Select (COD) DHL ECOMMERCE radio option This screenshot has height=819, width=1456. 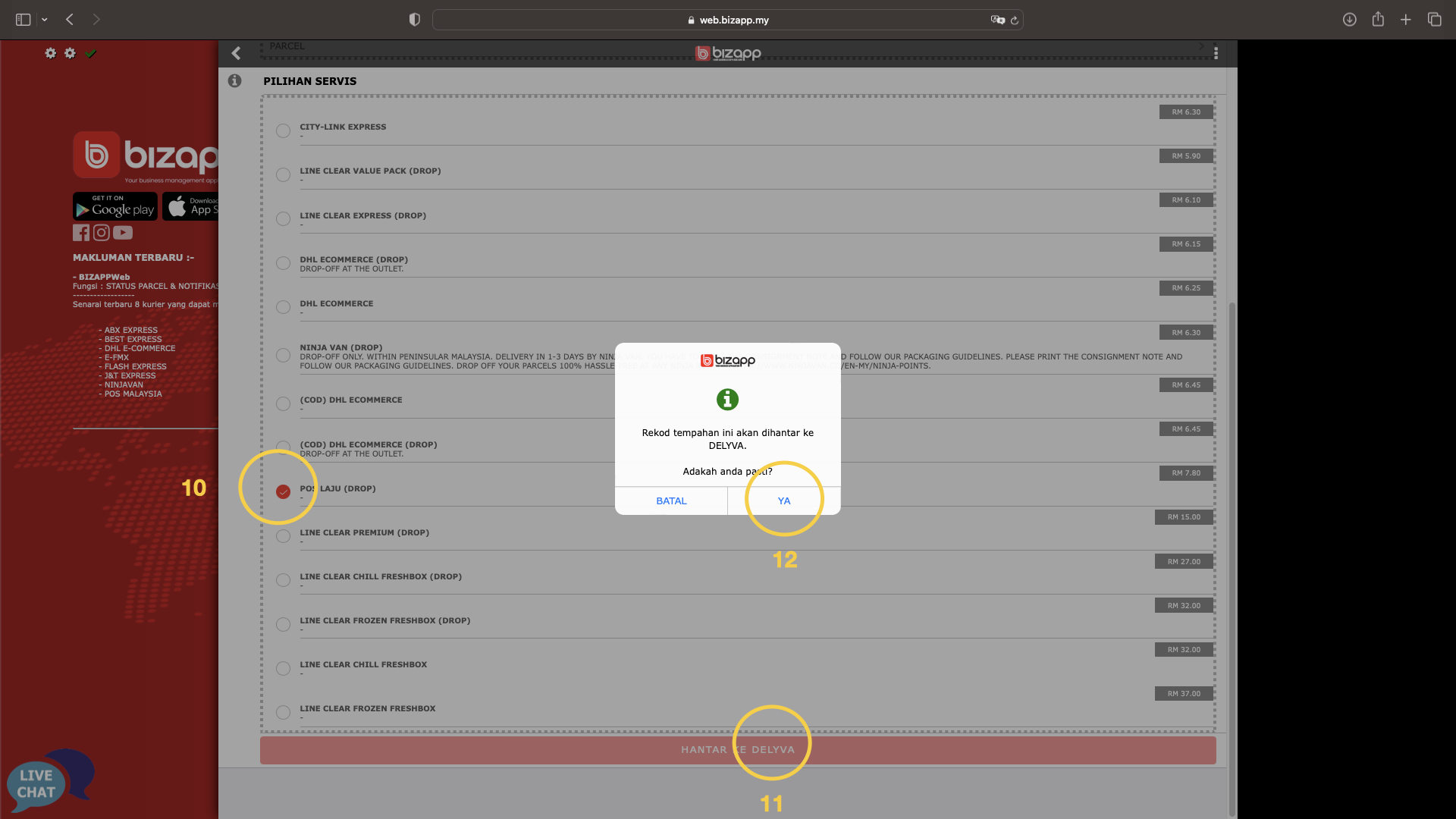[283, 403]
